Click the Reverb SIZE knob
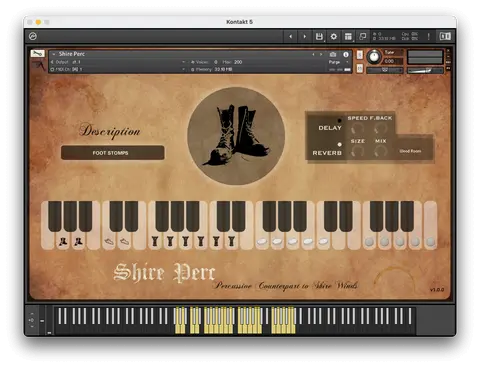The width and height of the screenshot is (480, 368). (357, 152)
